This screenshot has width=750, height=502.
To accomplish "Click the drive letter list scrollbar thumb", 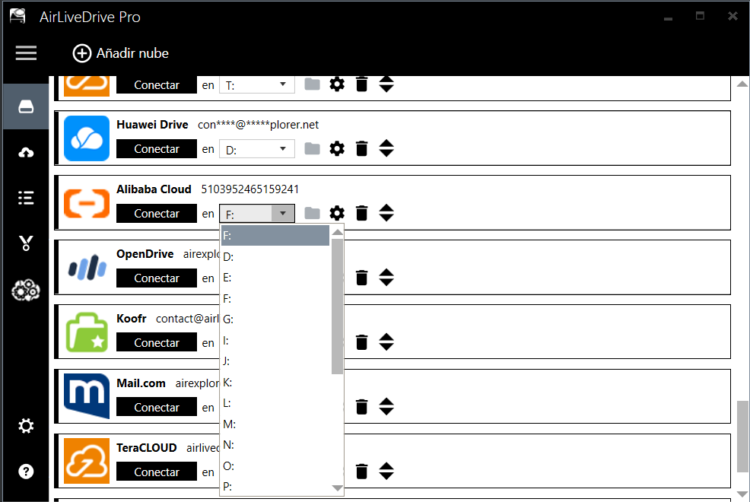I will 337,305.
